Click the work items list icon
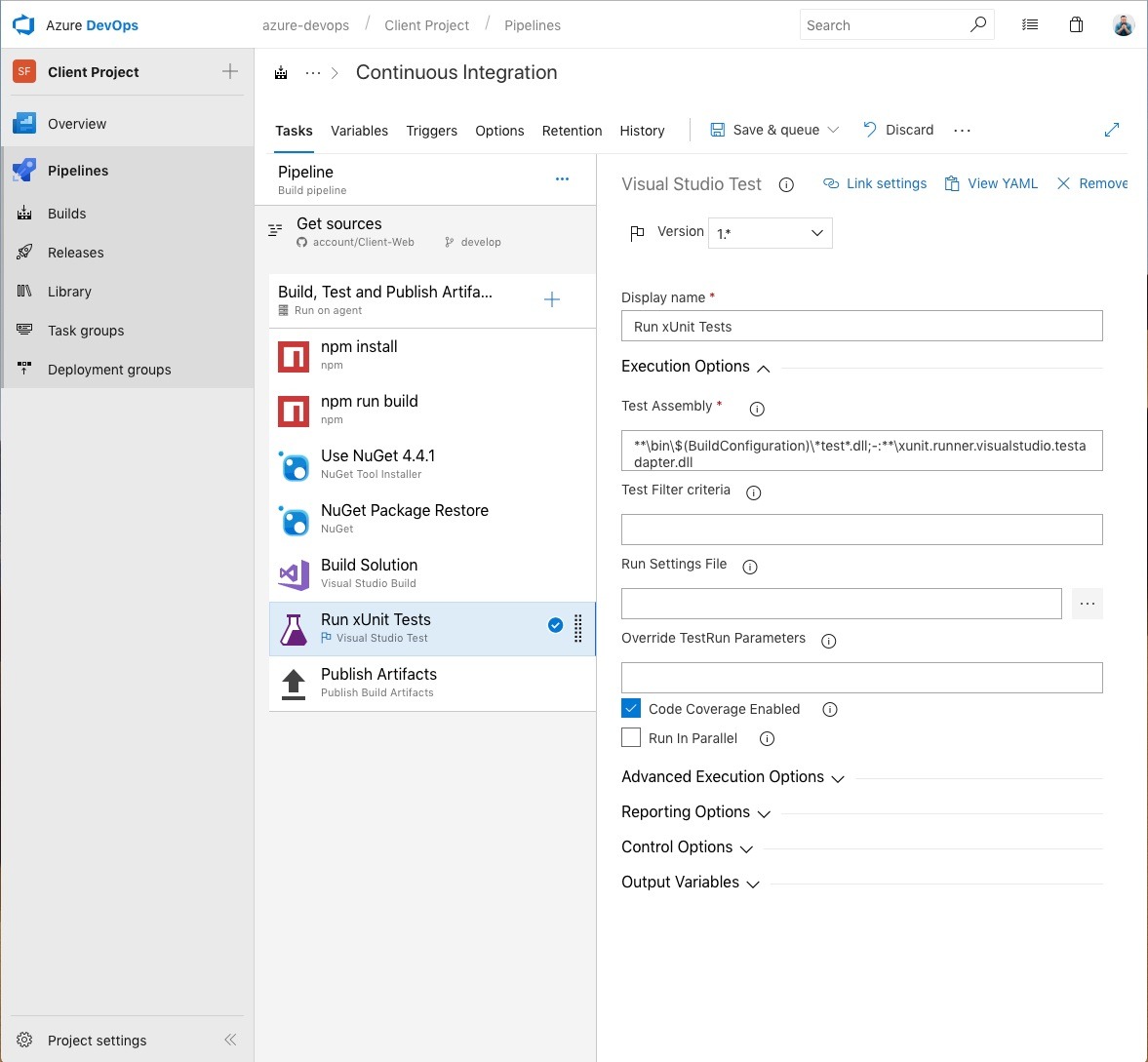The height and width of the screenshot is (1062, 1148). 1030,25
